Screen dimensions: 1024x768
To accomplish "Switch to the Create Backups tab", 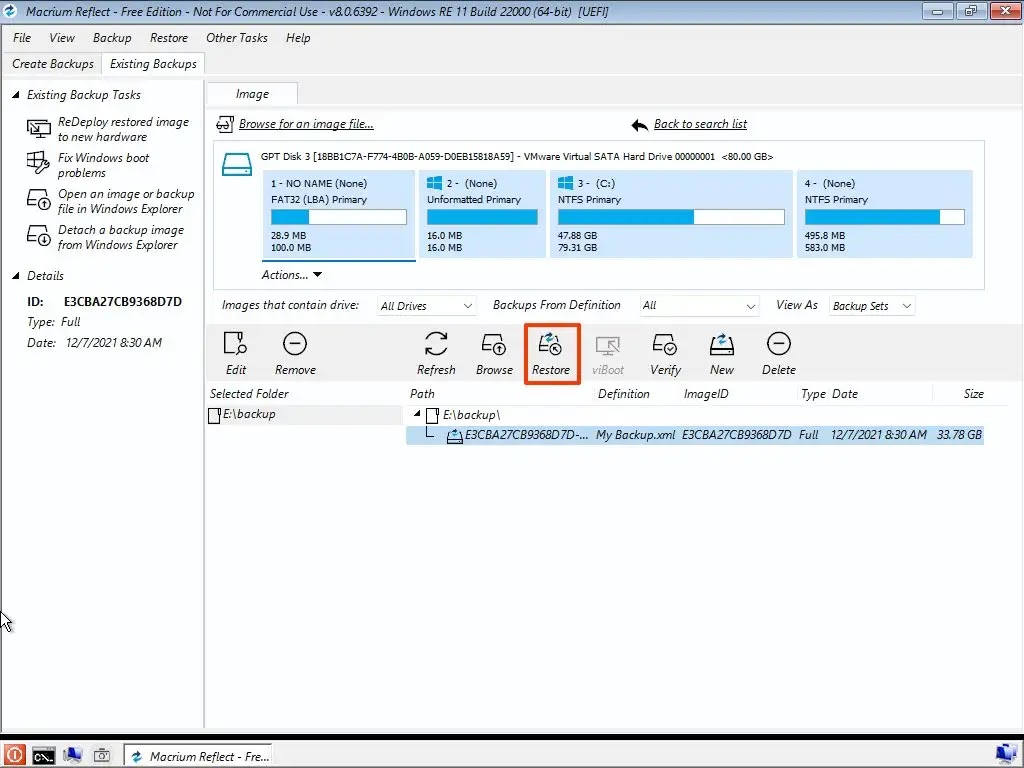I will pyautogui.click(x=52, y=64).
